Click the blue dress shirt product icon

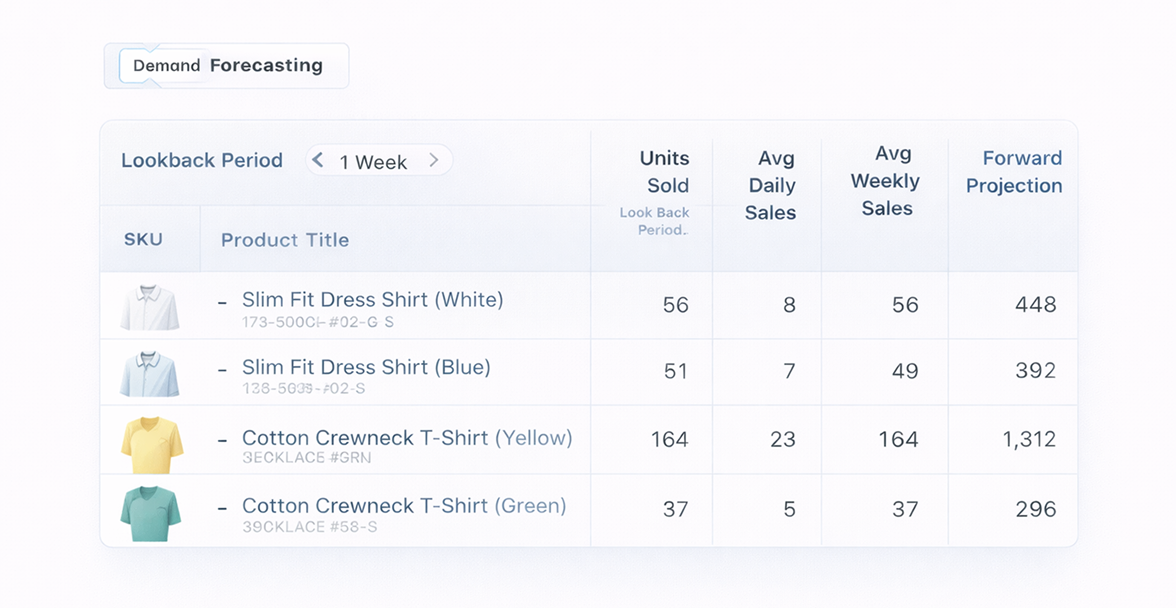[x=150, y=374]
